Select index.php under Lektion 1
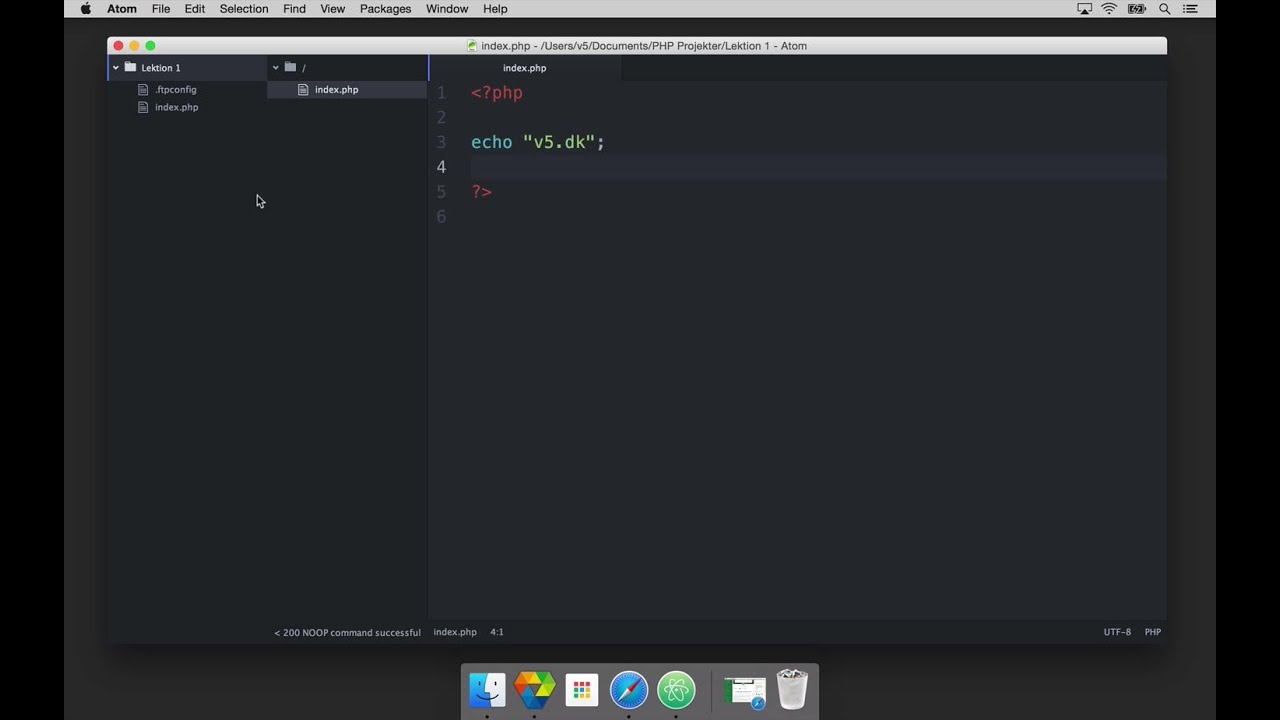1280x720 pixels. point(176,107)
